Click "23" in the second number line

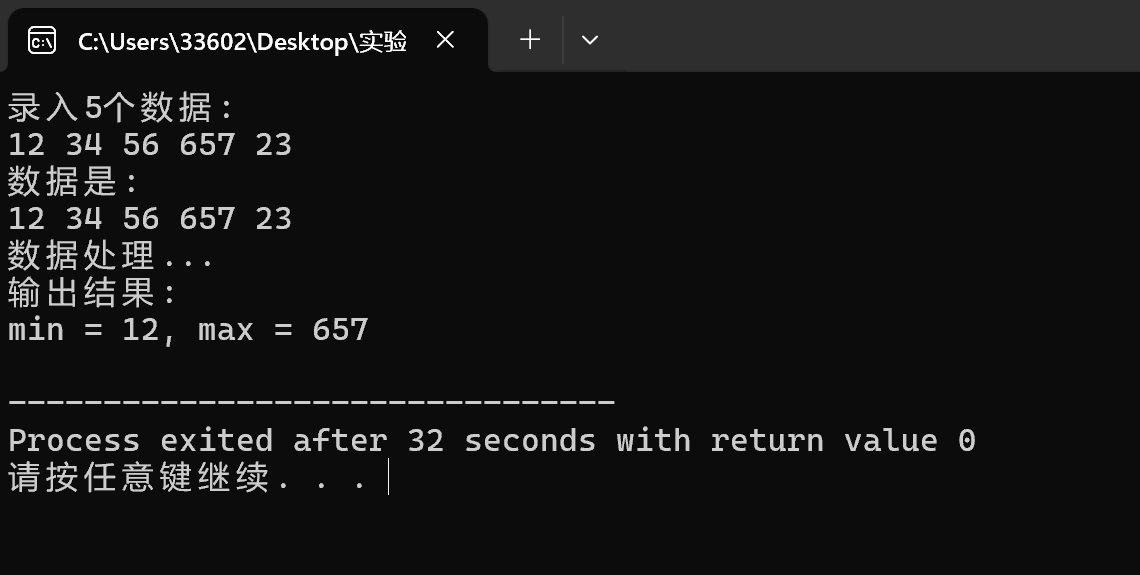point(273,219)
